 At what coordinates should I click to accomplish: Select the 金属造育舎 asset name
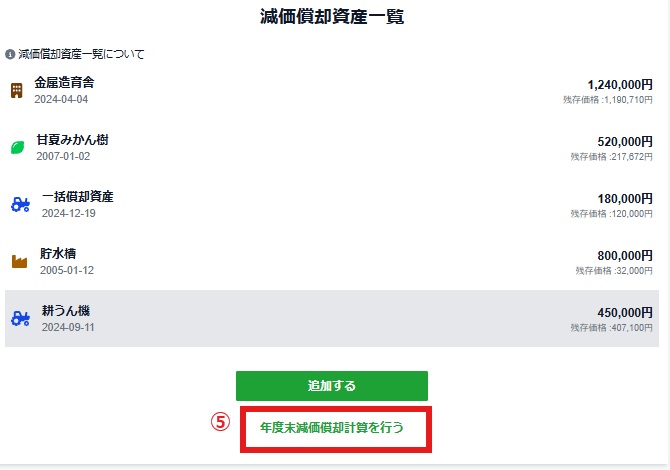click(x=63, y=83)
